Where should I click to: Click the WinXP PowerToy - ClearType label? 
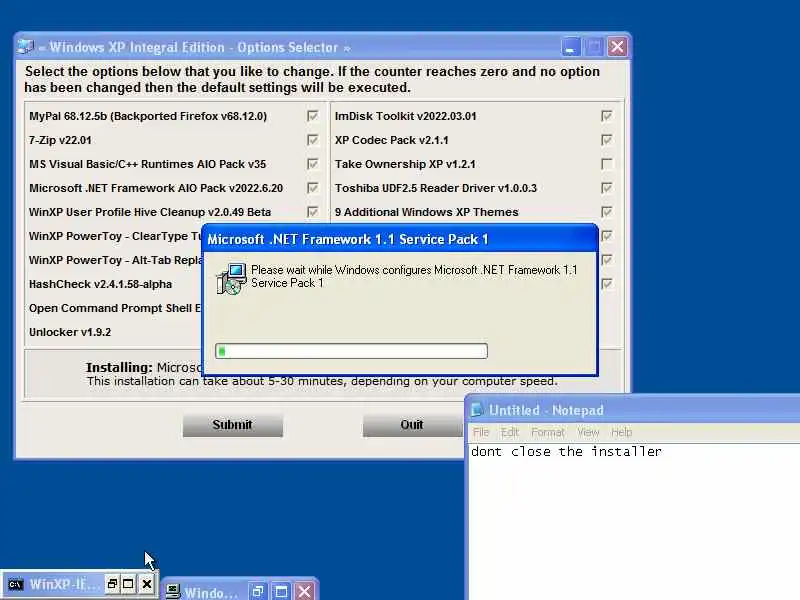(115, 236)
